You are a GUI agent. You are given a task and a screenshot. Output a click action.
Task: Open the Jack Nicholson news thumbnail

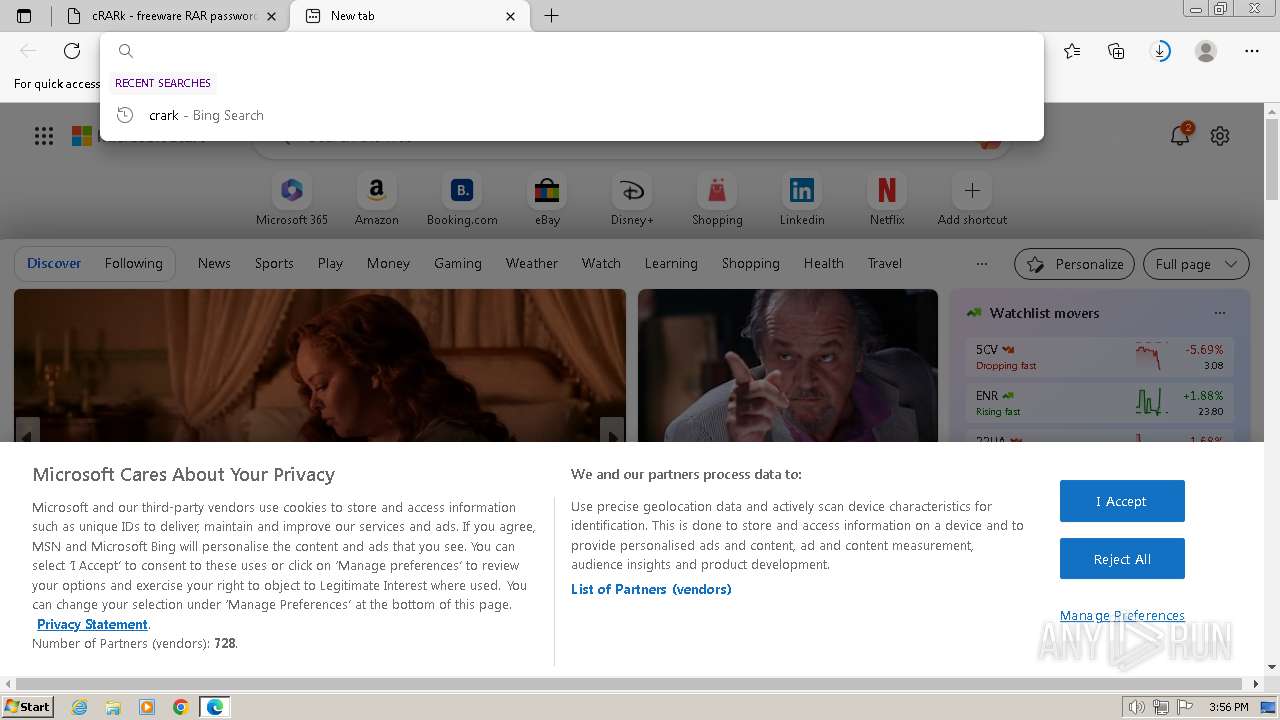[788, 366]
